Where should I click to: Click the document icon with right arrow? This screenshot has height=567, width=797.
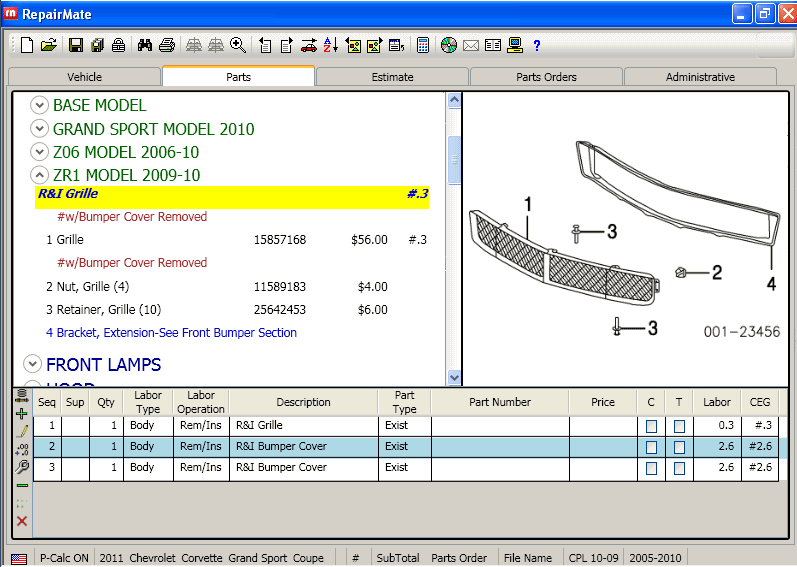pos(287,45)
